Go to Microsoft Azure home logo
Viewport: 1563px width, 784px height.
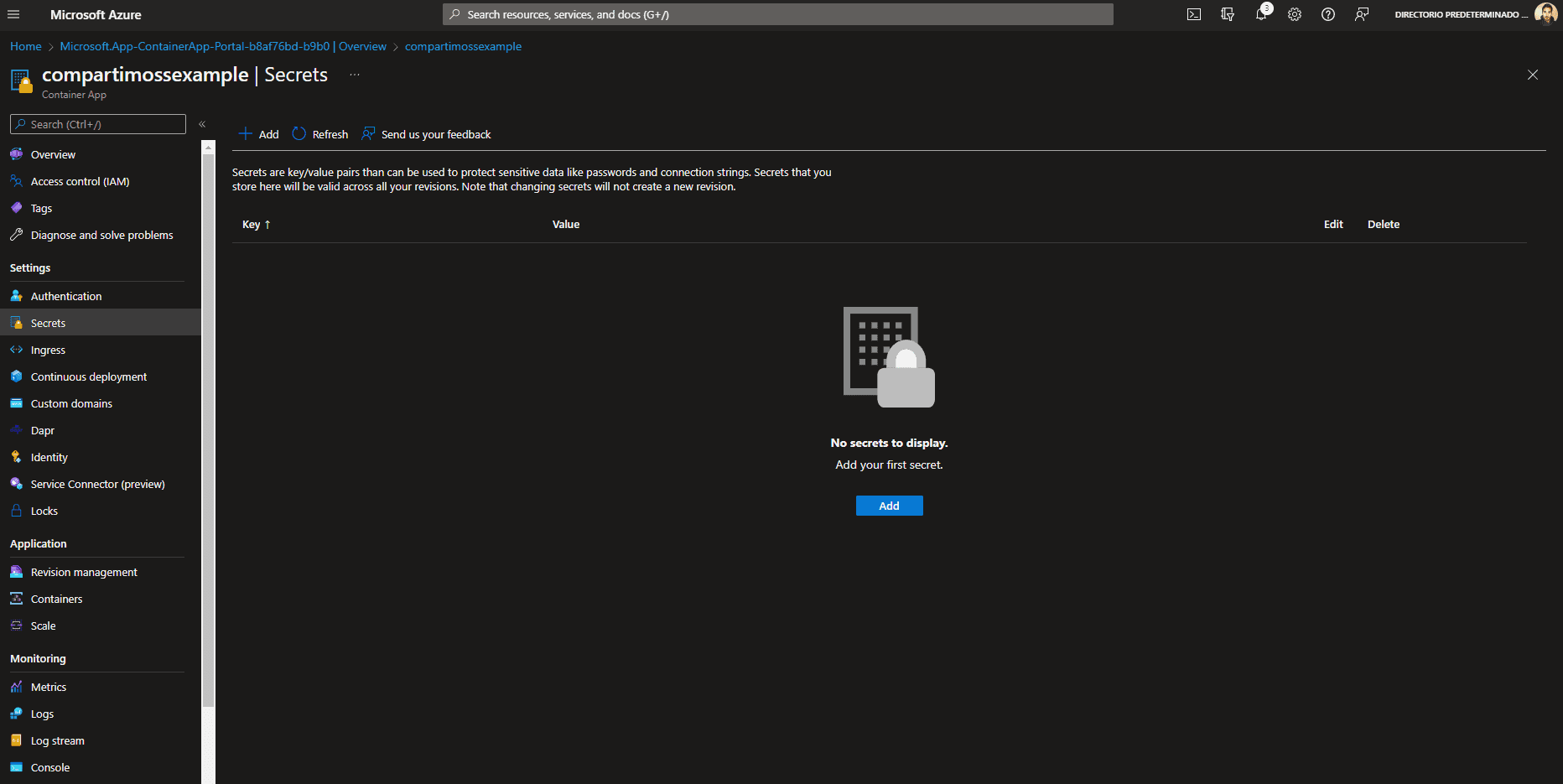click(96, 14)
